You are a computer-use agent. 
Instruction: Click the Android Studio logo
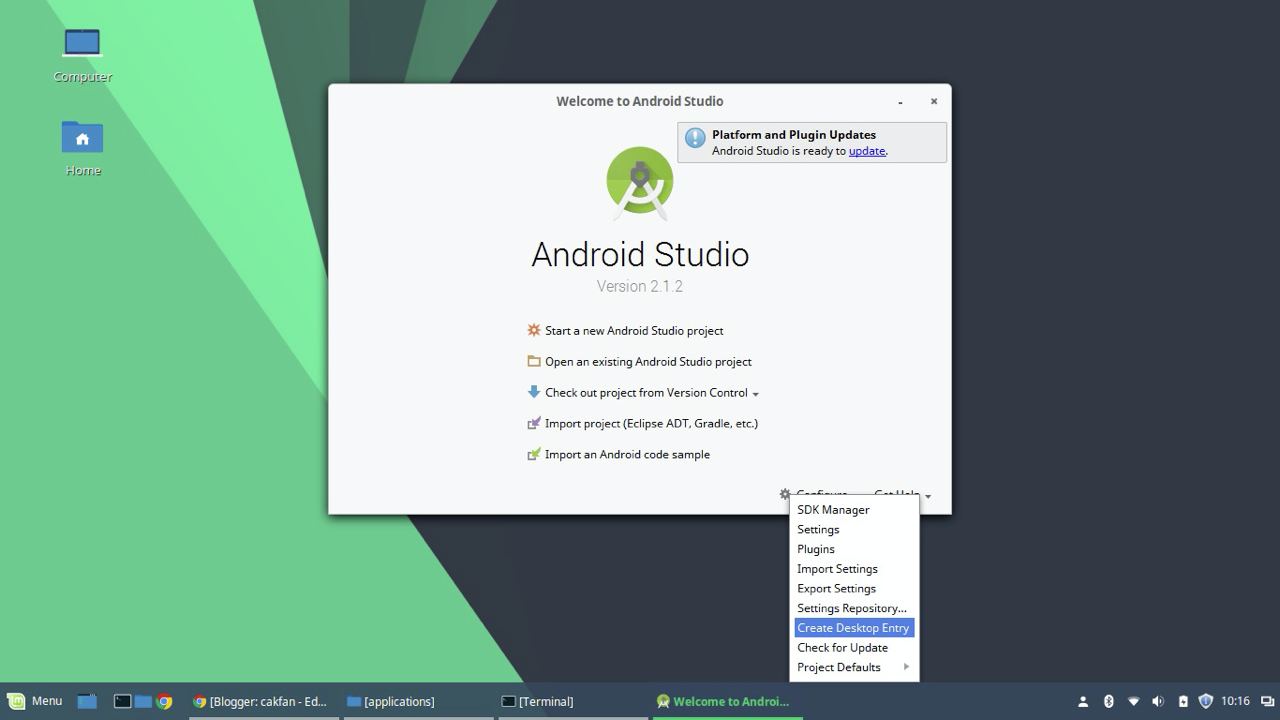pos(640,183)
